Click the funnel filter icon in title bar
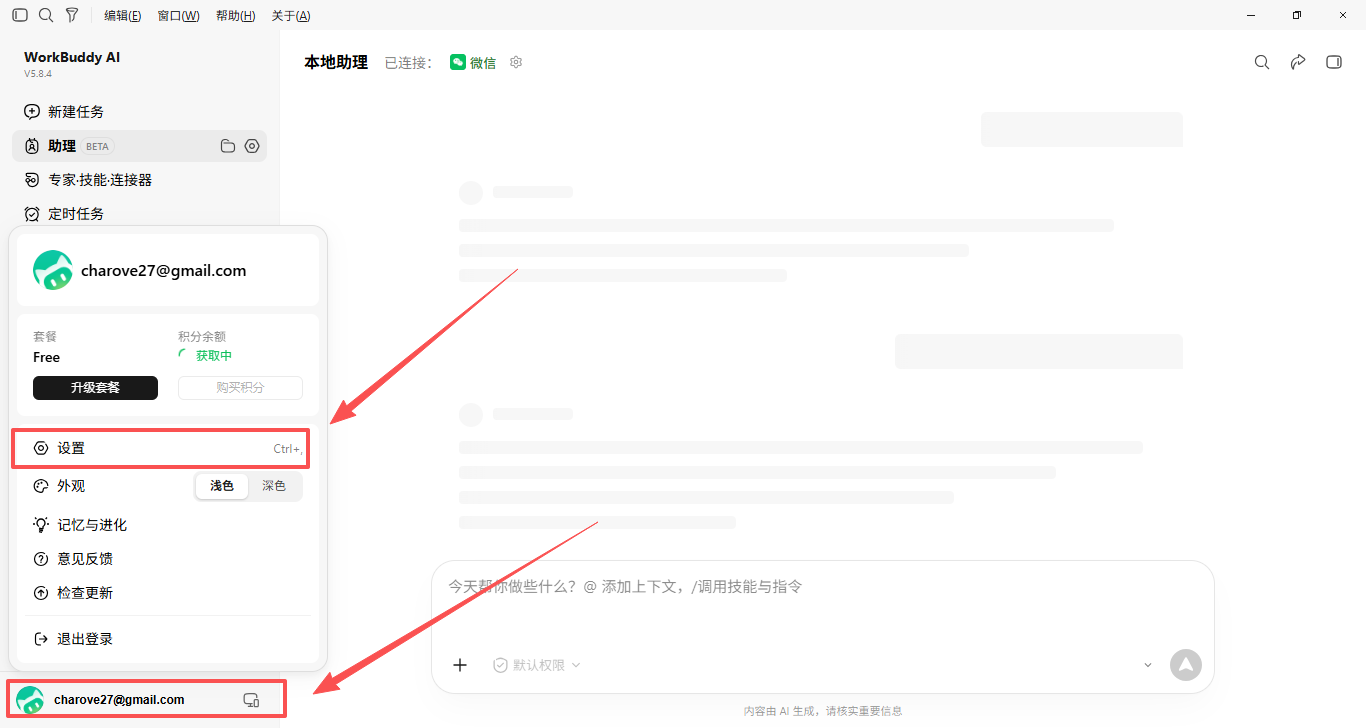This screenshot has height=728, width=1366. [x=72, y=15]
